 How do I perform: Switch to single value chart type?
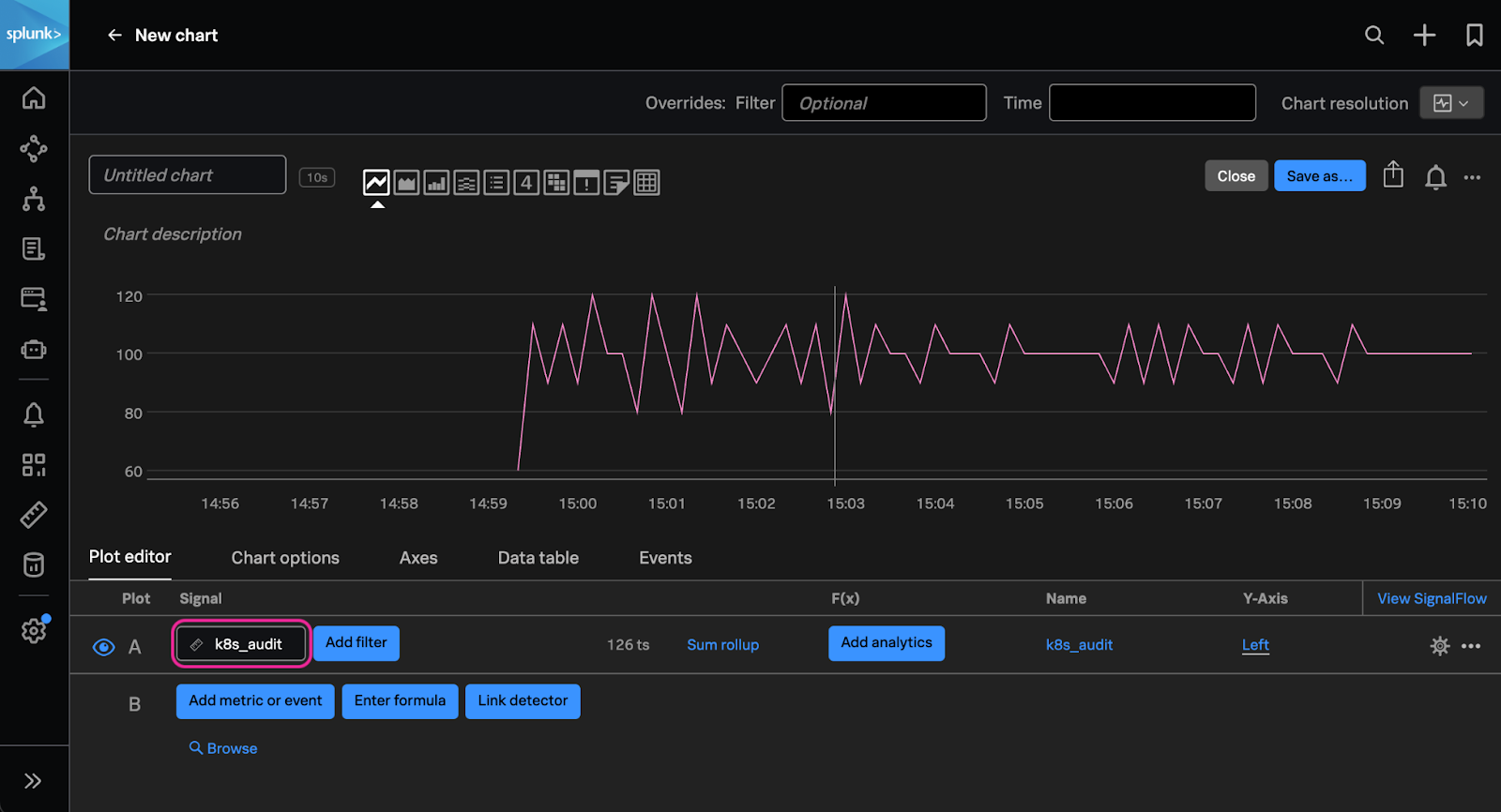tap(526, 183)
